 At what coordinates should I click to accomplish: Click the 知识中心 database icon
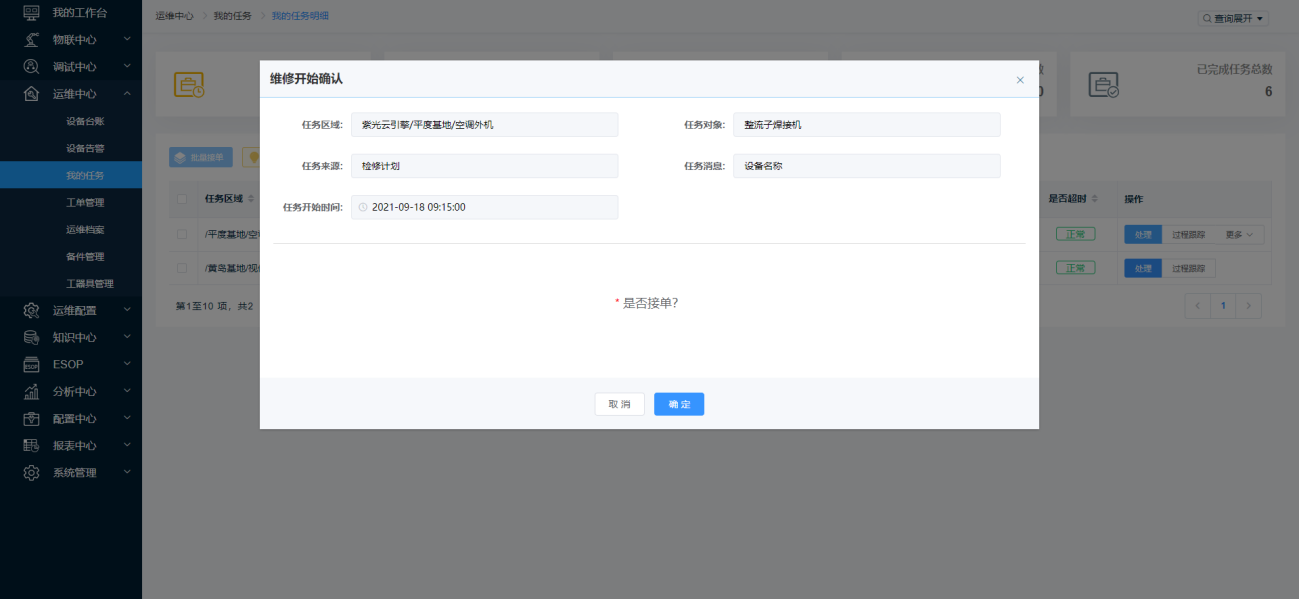click(32, 337)
